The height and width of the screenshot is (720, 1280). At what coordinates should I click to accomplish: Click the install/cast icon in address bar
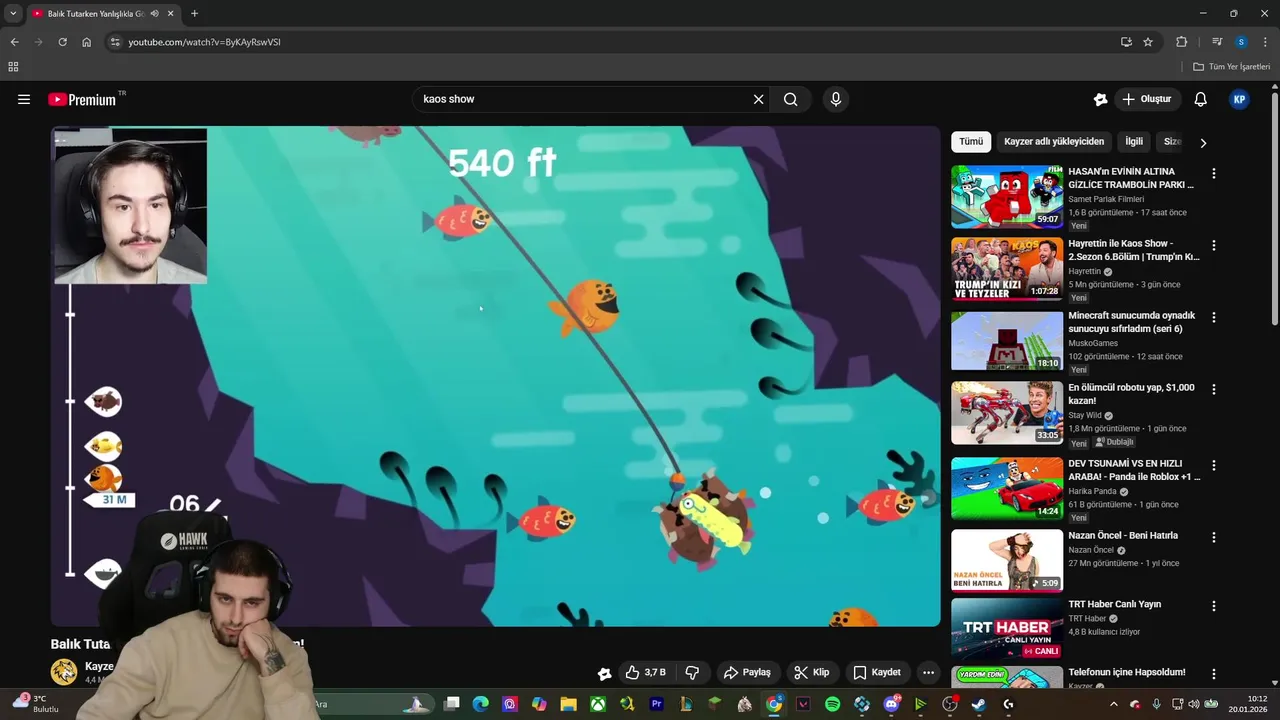click(1126, 42)
